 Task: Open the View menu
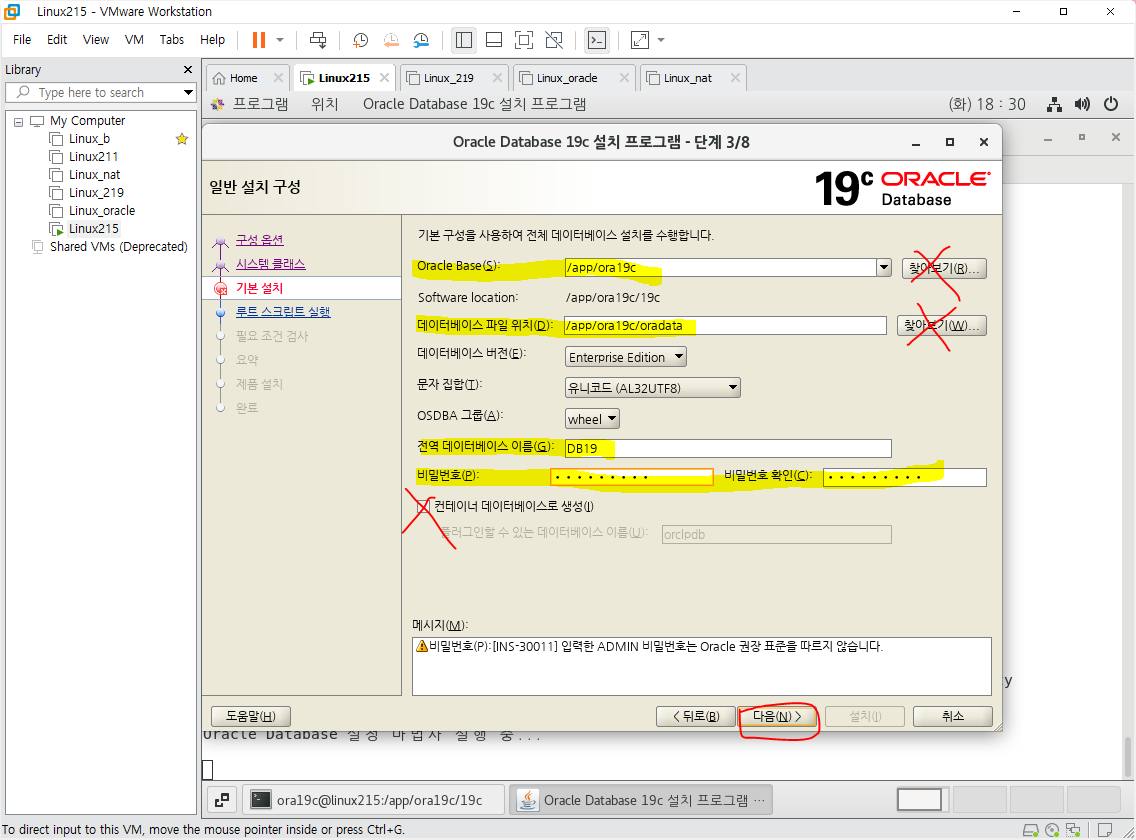[x=96, y=40]
